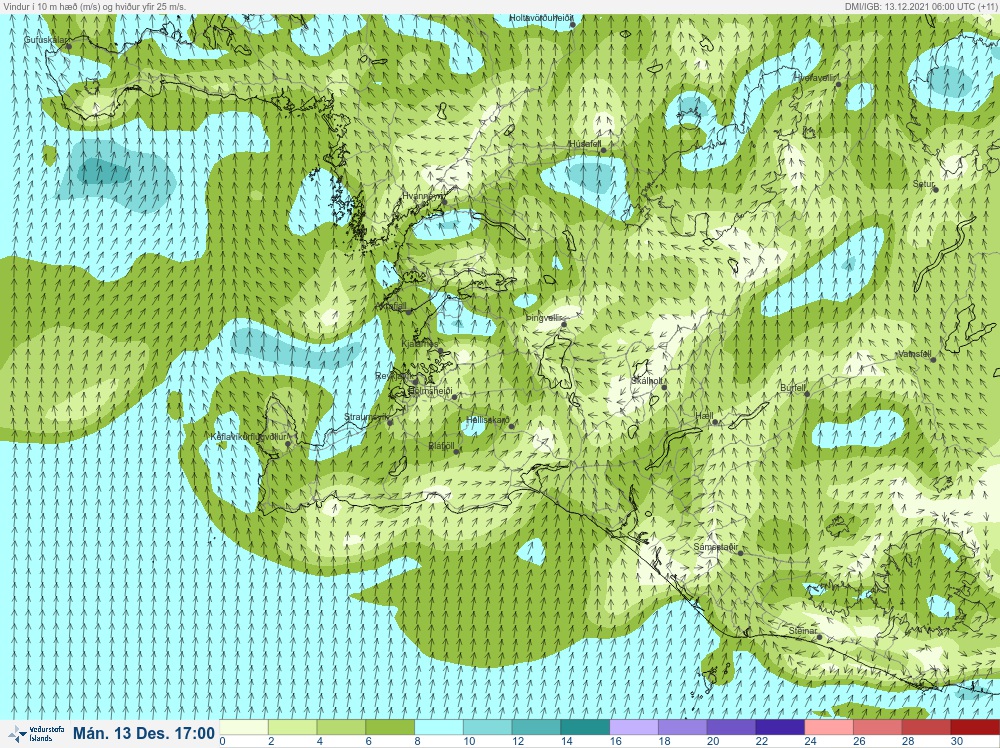Click the 6–8 m/s olive green legend swatch

[390, 728]
